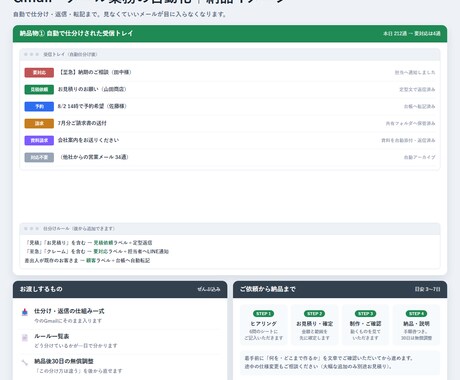Screen dimensions: 460x380
Task: Click the ぜんぶ込み note in the dark header
Action: 209,289
